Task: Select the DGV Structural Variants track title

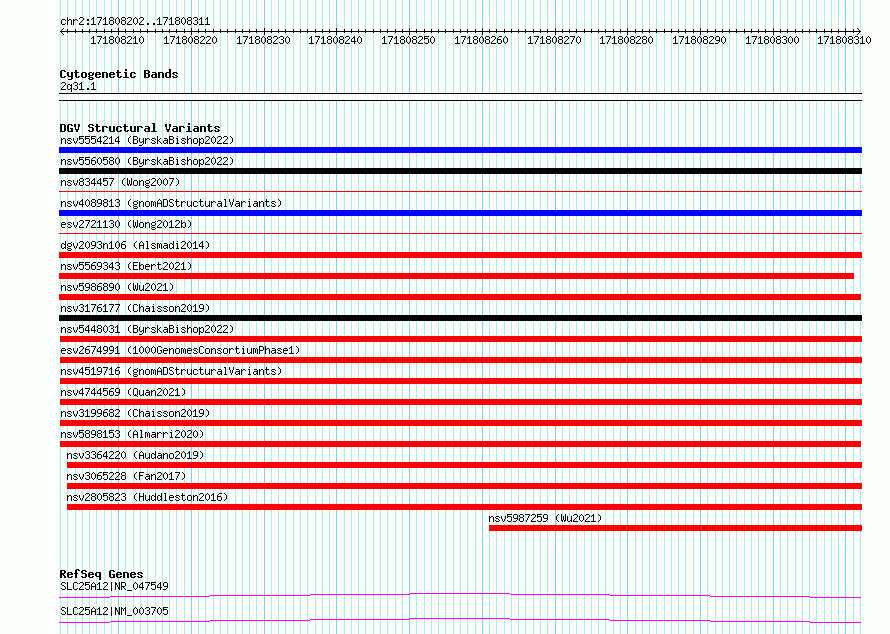Action: pyautogui.click(x=140, y=128)
